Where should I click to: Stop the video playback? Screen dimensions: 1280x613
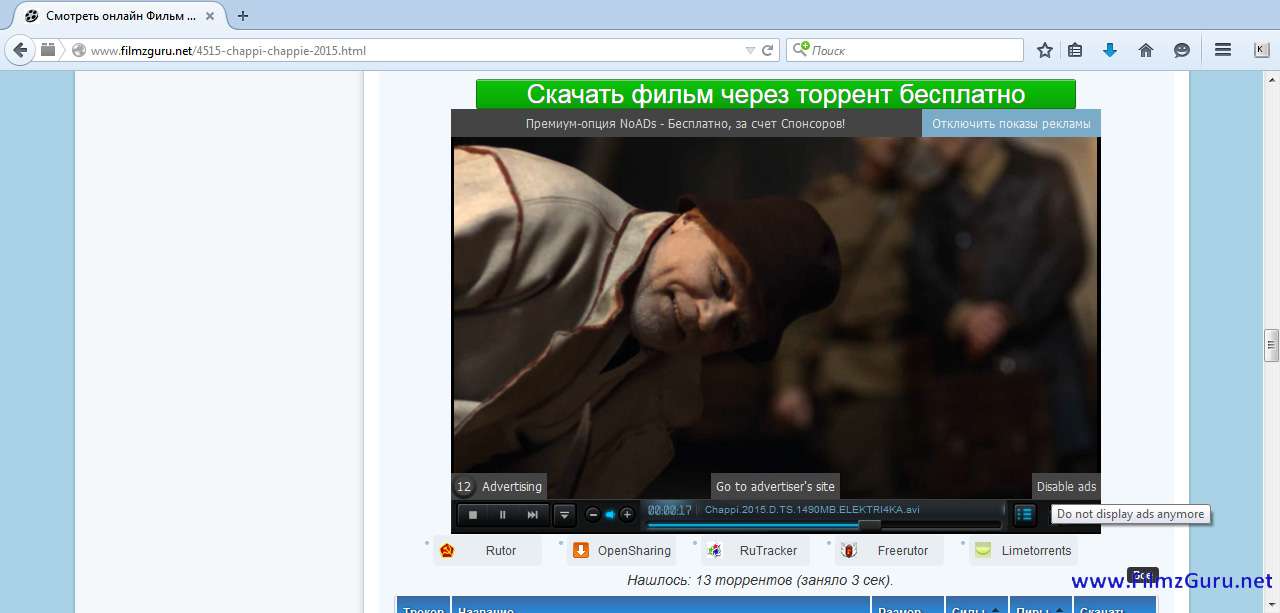pos(473,515)
